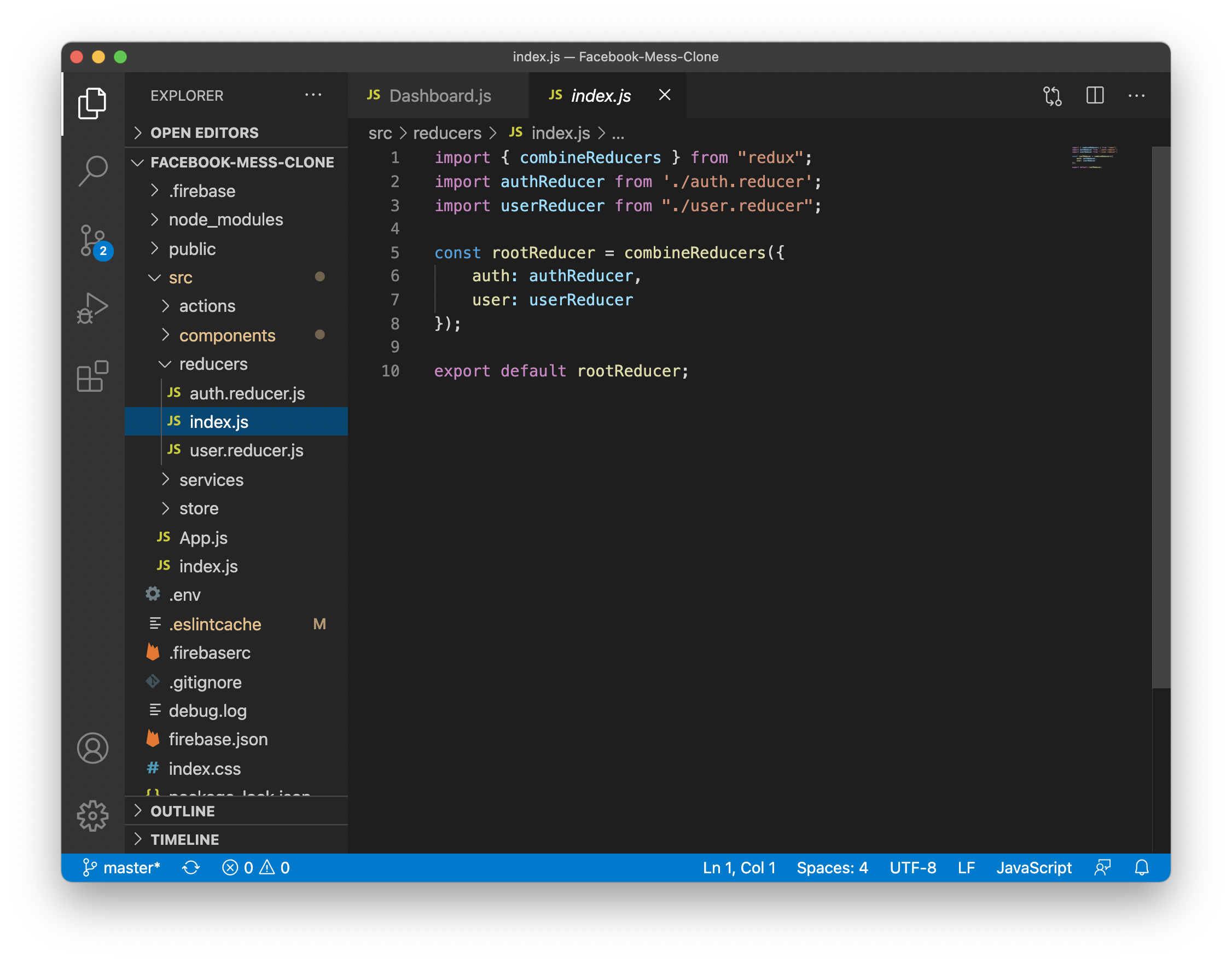Viewport: 1232px width, 963px height.
Task: Click the errors and warnings status indicator
Action: [x=255, y=867]
